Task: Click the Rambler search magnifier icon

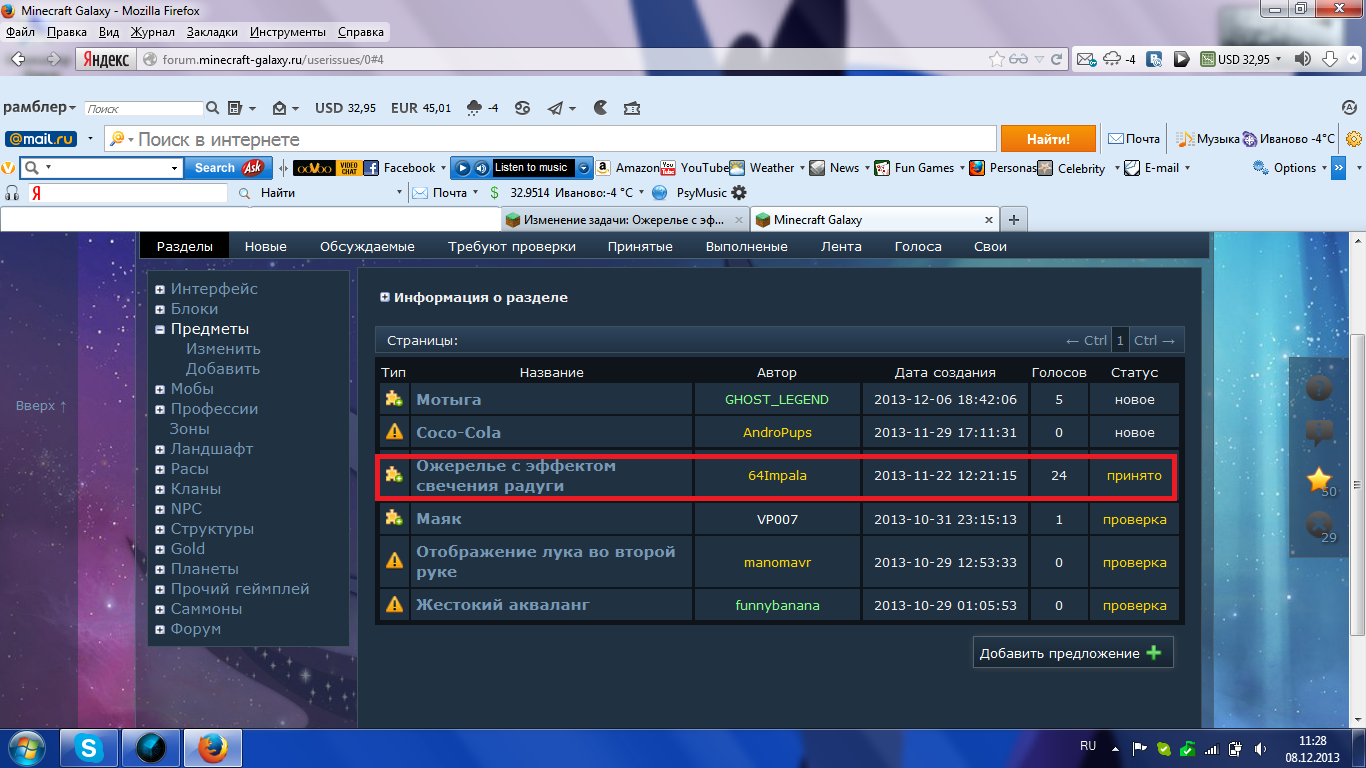Action: coord(212,108)
